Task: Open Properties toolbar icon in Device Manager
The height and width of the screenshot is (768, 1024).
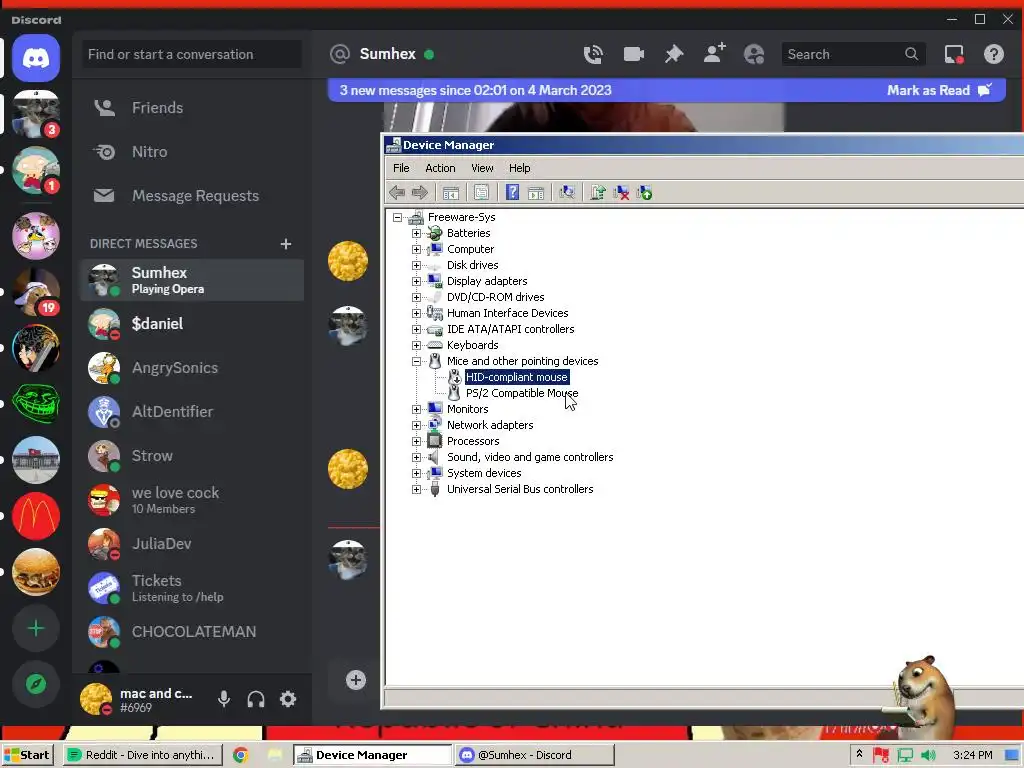Action: point(481,193)
